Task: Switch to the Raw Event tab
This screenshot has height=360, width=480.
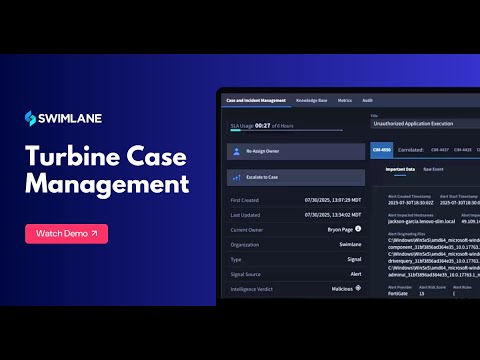Action: click(x=433, y=169)
